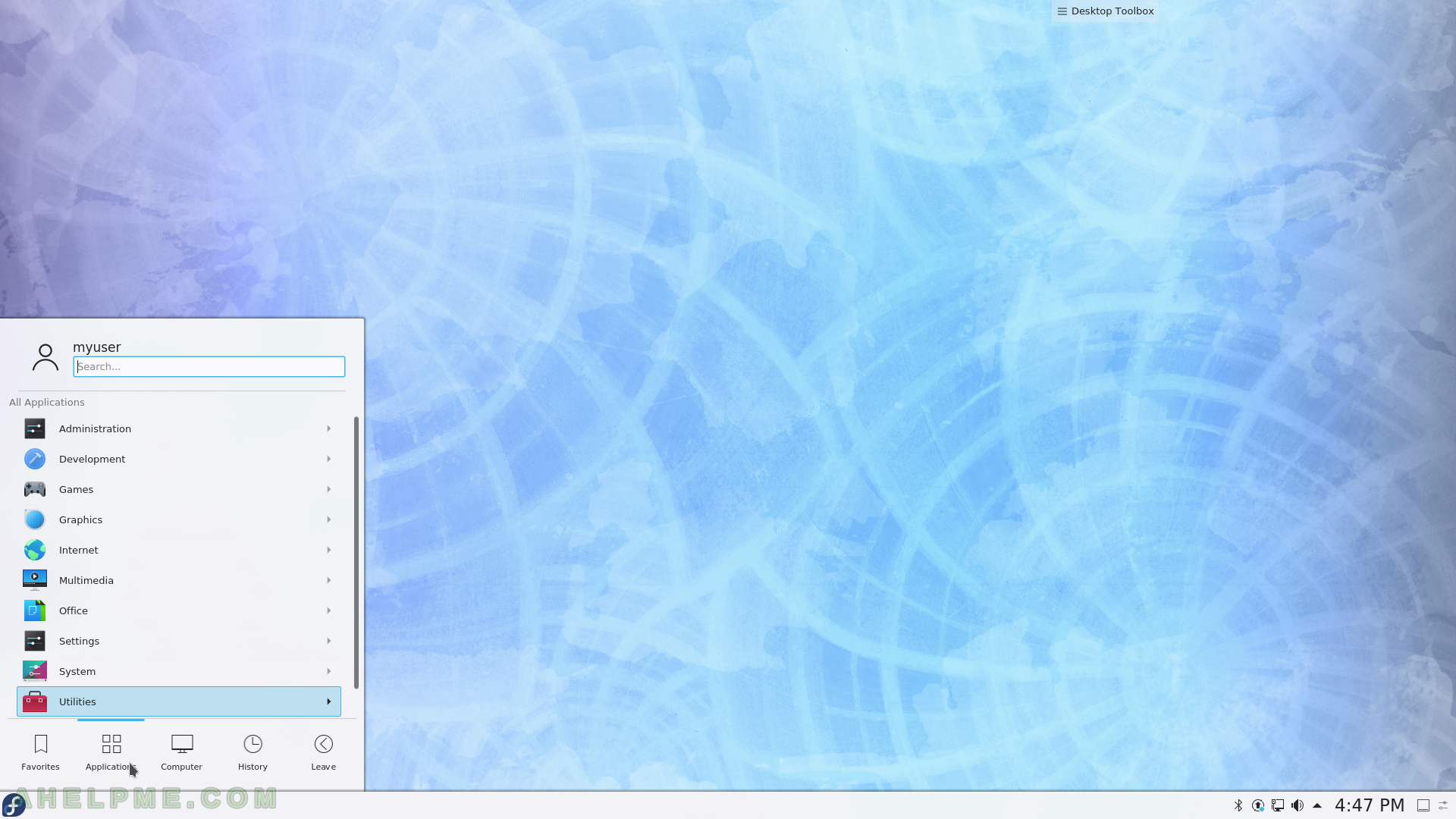The image size is (1456, 819).
Task: Click the Utilities toolbox icon
Action: click(35, 701)
